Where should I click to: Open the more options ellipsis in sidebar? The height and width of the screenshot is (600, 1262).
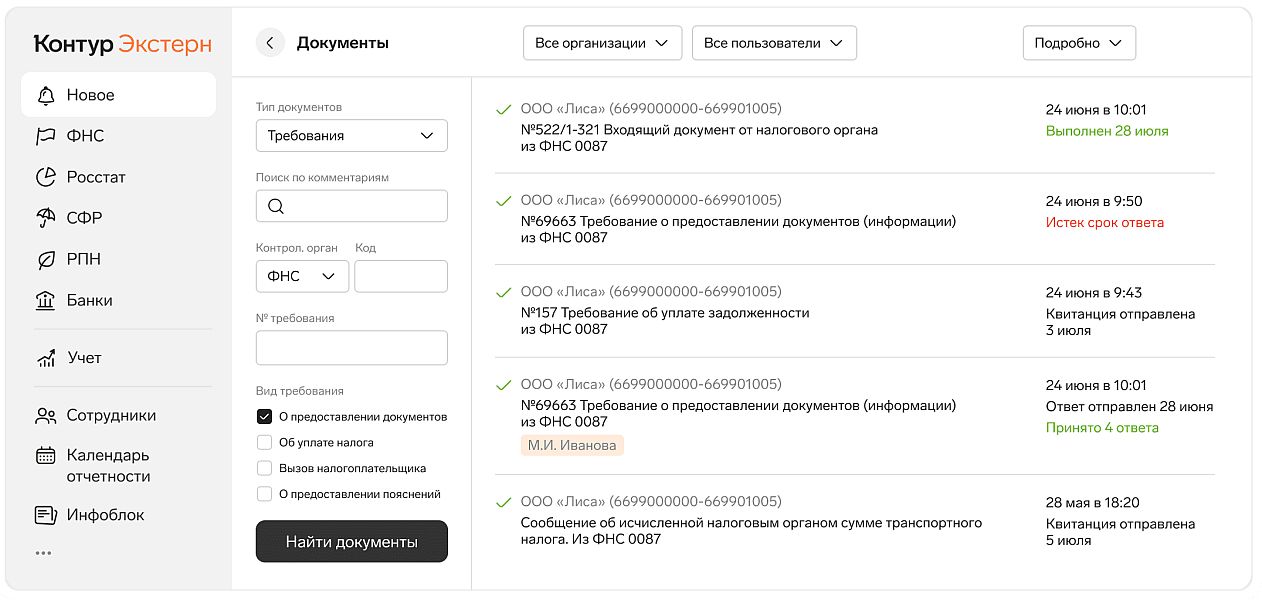click(43, 552)
